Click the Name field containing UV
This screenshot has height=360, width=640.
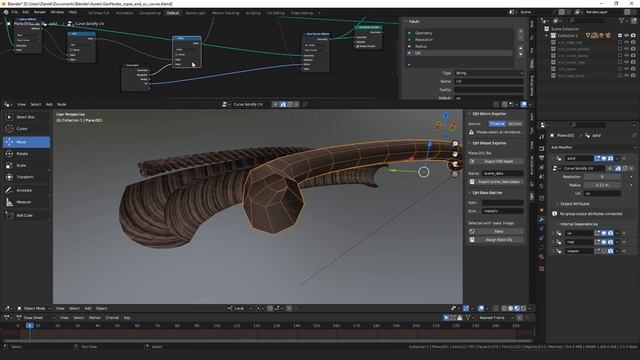point(489,82)
